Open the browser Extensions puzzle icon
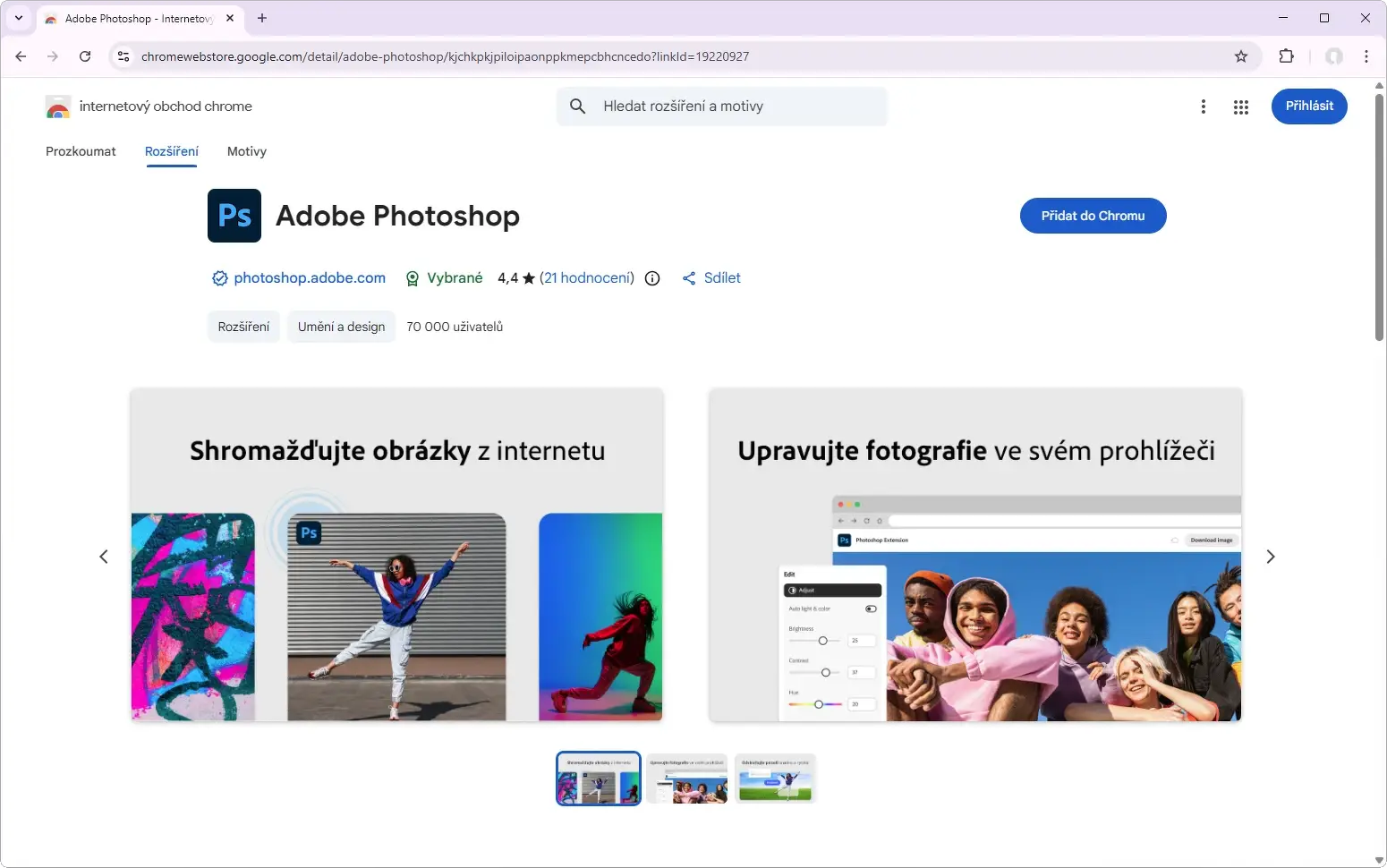 1286,56
